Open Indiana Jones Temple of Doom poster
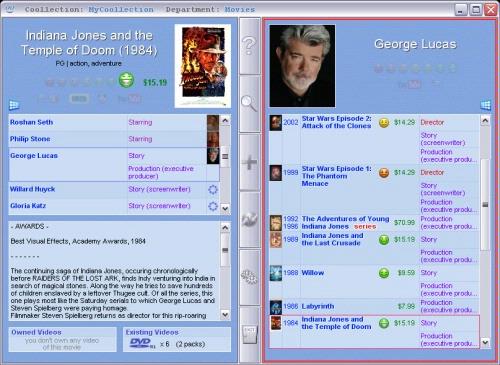The image size is (500, 365). coord(203,66)
